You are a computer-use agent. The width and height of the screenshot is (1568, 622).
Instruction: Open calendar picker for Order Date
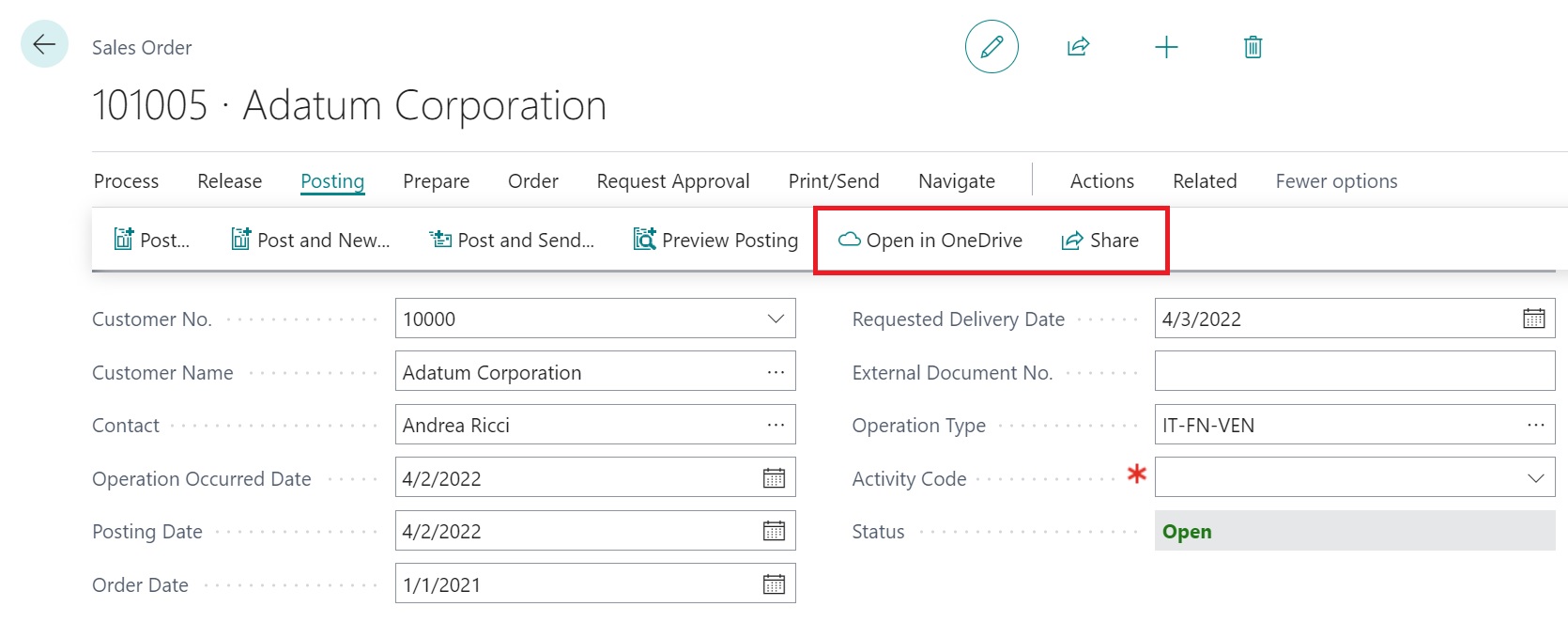point(774,585)
